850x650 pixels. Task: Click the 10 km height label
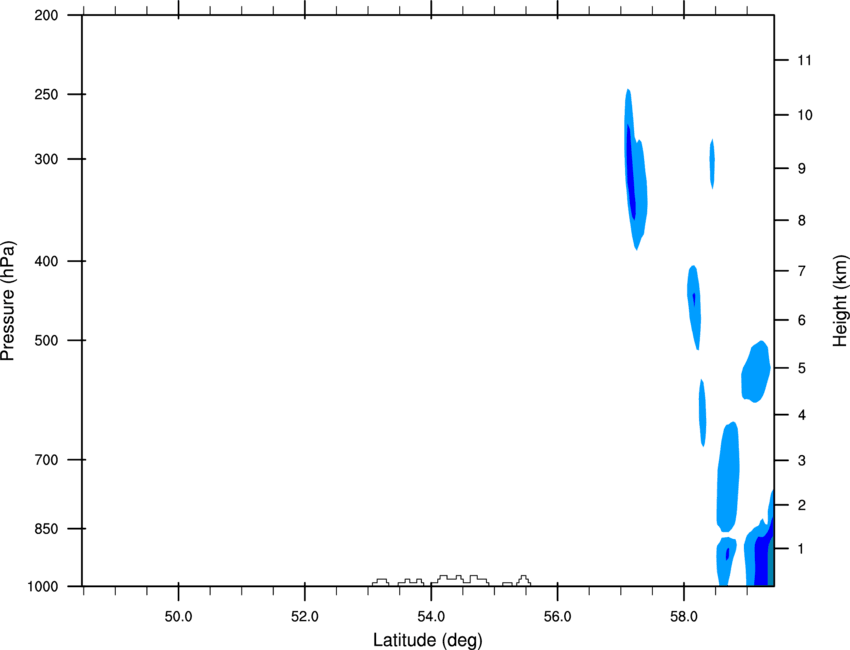point(805,115)
